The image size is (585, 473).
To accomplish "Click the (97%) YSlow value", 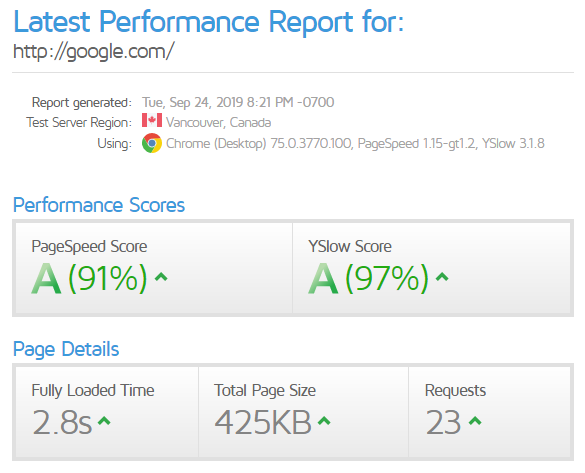I will point(387,278).
